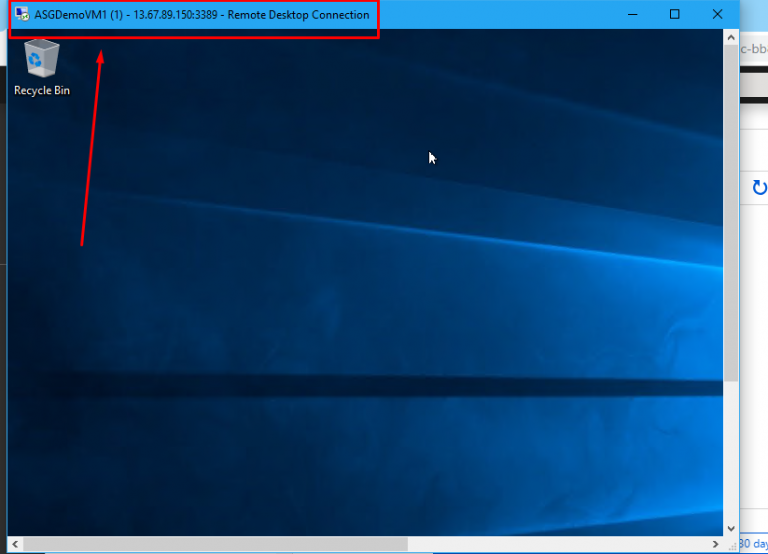Viewport: 768px width, 554px height.
Task: Click the 'c-bb' text in the background window
Action: pos(753,49)
